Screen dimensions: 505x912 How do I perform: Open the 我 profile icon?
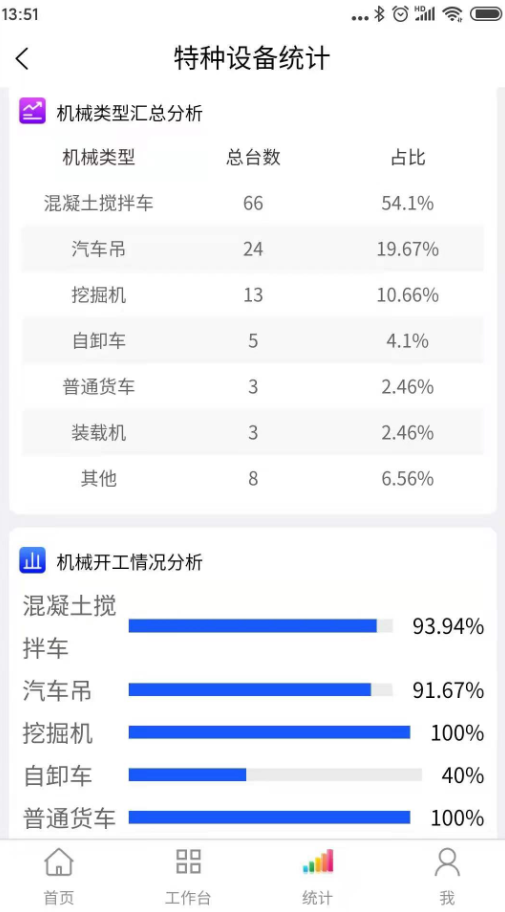tap(447, 862)
